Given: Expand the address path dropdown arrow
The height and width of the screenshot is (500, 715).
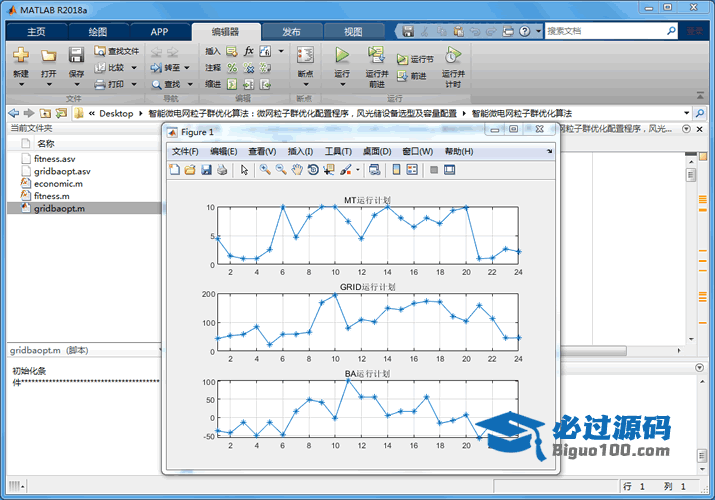Looking at the screenshot, I should click(x=686, y=113).
